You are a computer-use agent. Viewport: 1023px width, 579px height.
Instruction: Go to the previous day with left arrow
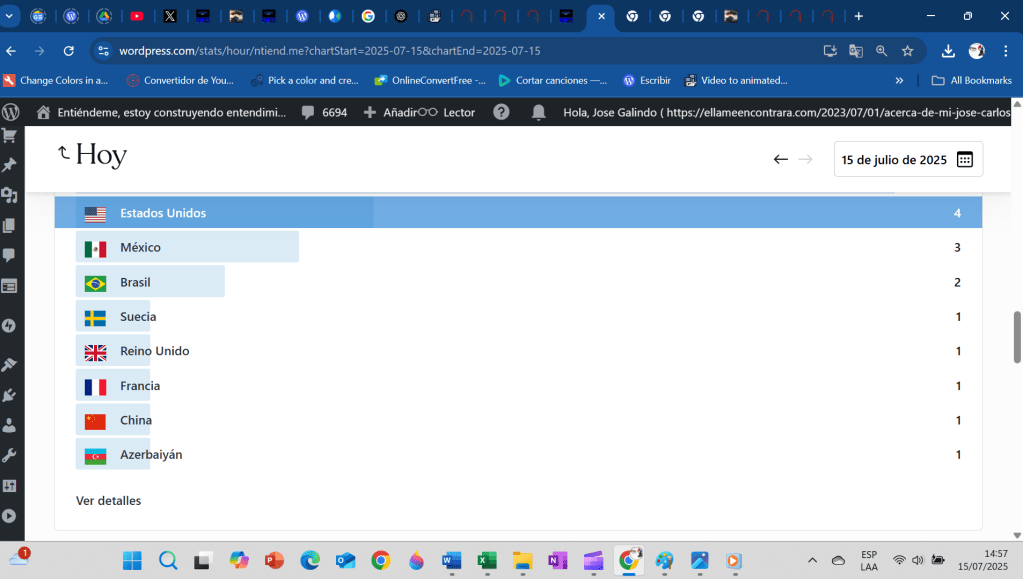[781, 159]
